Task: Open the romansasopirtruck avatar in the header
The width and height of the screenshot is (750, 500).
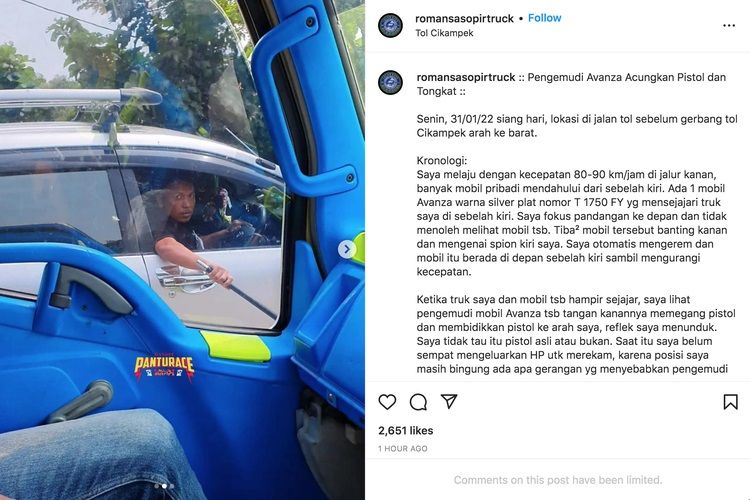Action: [x=390, y=25]
